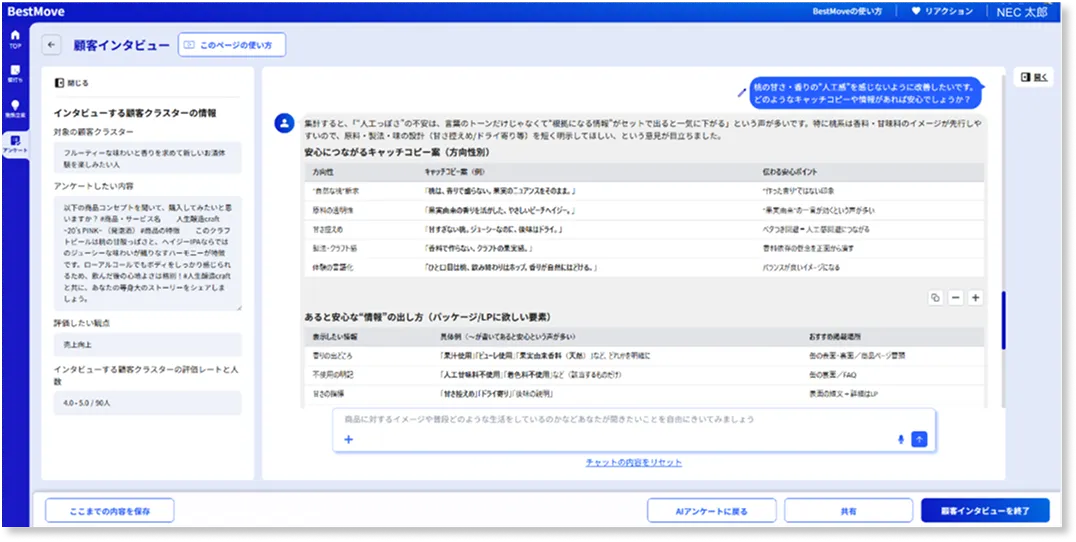
Task: Select the 不使用の明記 row label
Action: [x=332, y=375]
